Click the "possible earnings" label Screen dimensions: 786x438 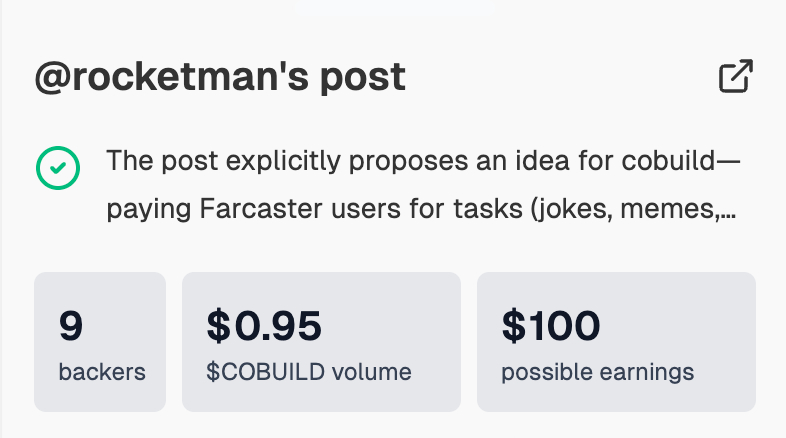click(597, 372)
